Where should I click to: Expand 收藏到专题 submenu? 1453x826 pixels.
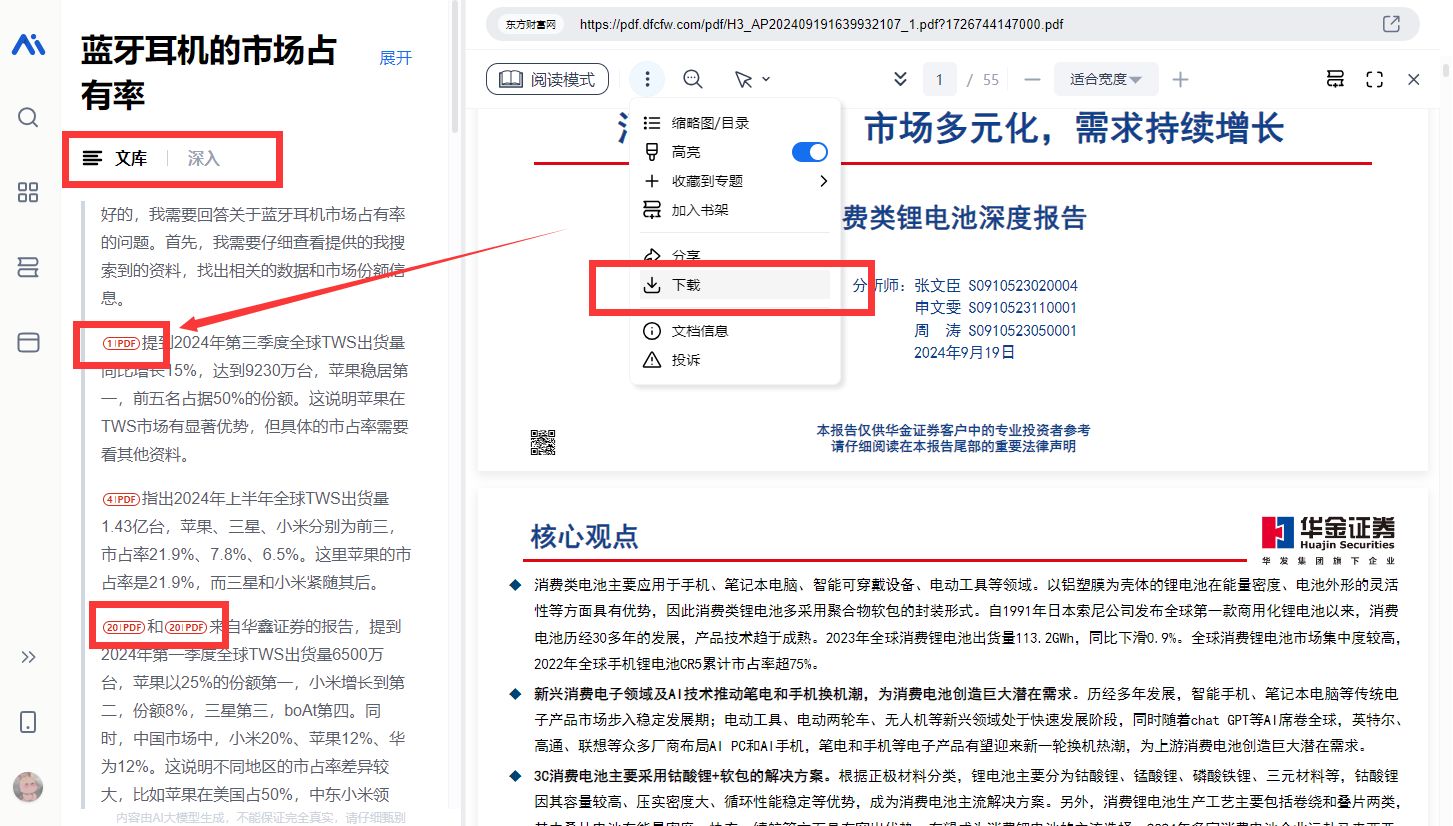pos(735,181)
